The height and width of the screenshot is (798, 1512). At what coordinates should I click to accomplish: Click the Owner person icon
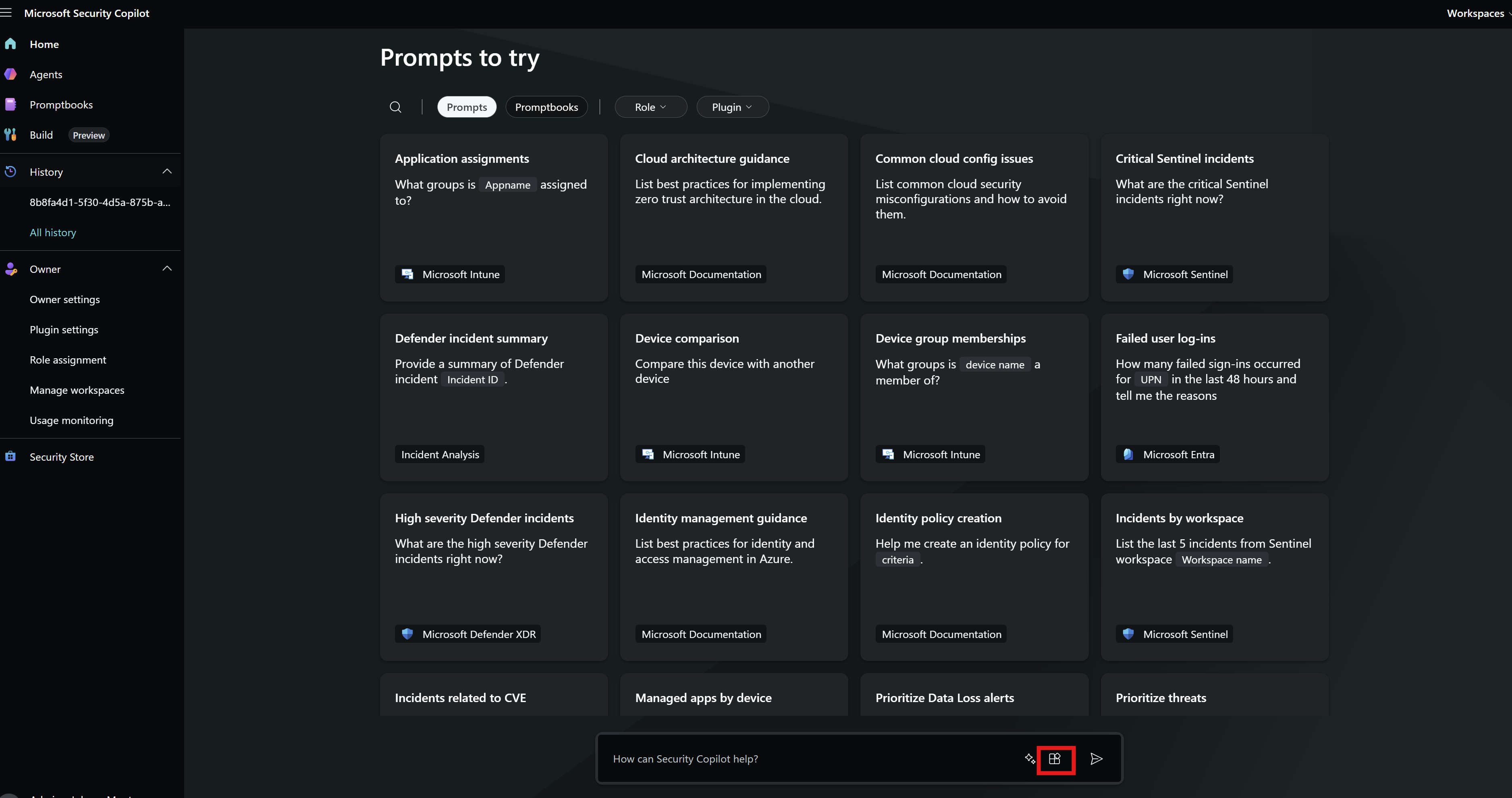coord(10,269)
